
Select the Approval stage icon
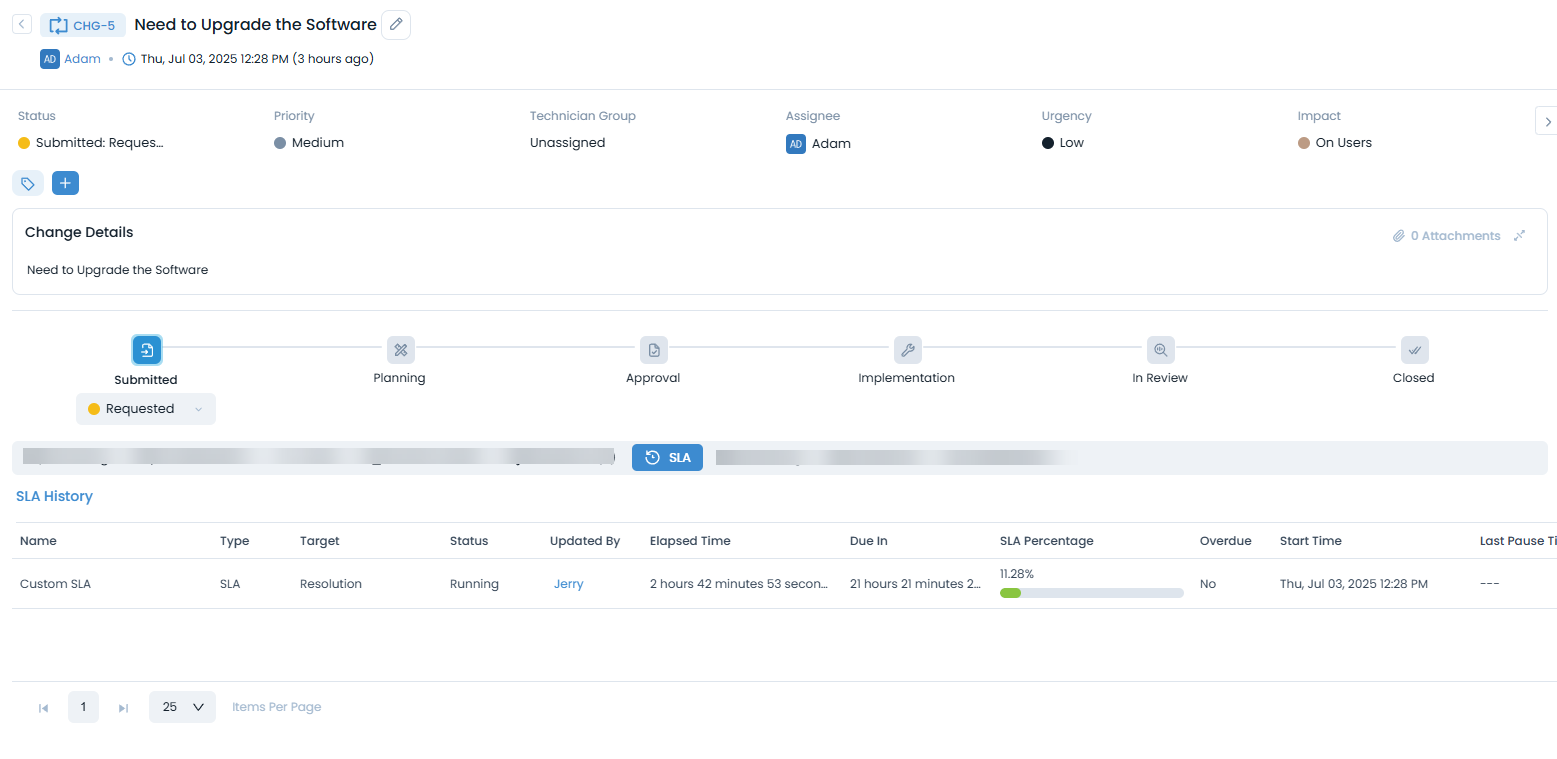[653, 350]
